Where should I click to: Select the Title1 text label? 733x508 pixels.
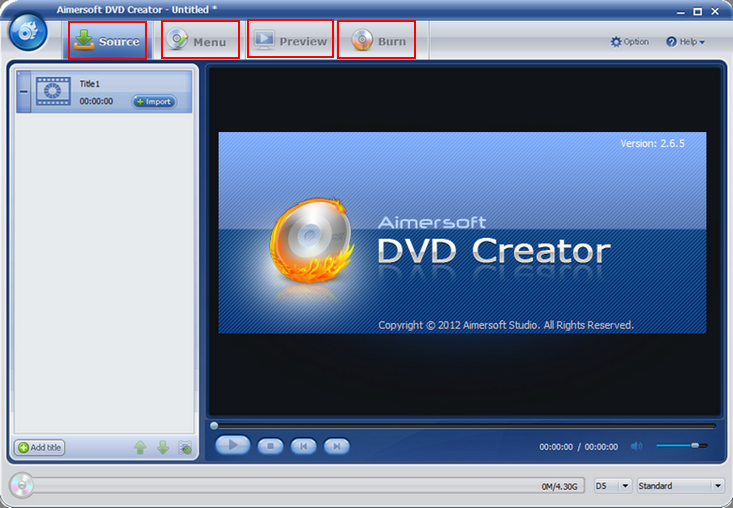pyautogui.click(x=90, y=84)
